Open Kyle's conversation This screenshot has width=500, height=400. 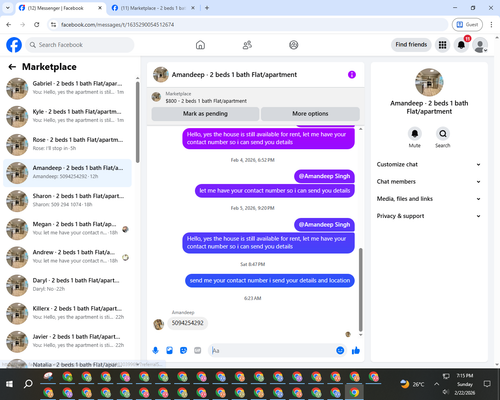(x=67, y=116)
